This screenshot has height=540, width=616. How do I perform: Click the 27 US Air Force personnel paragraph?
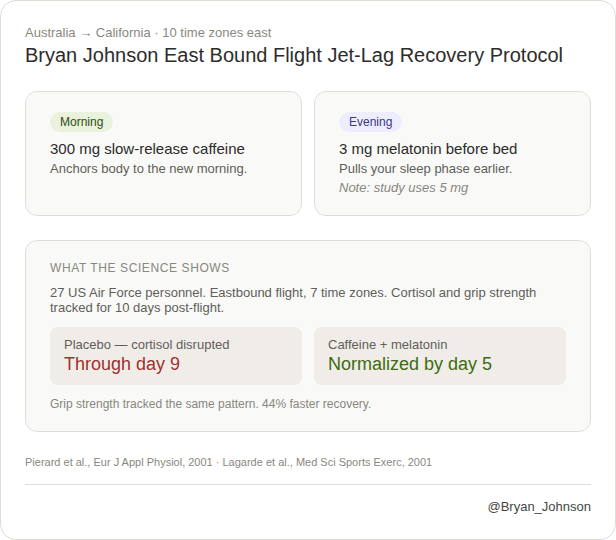(293, 300)
